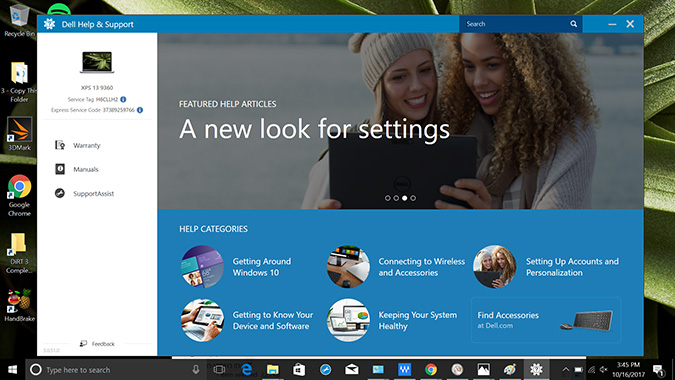
Task: Click the Windows 10 tiles category thumbnail
Action: (x=202, y=267)
